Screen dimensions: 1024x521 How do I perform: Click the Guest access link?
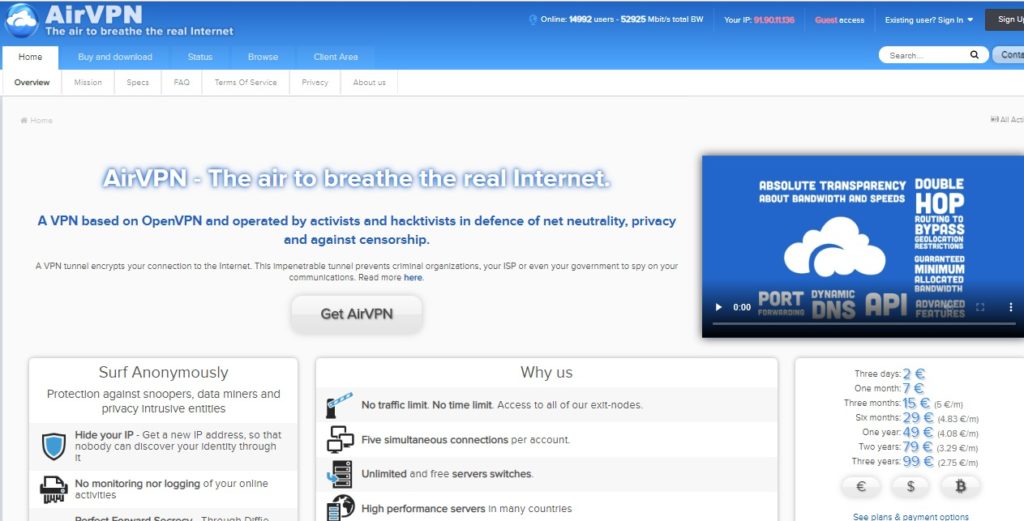point(839,20)
